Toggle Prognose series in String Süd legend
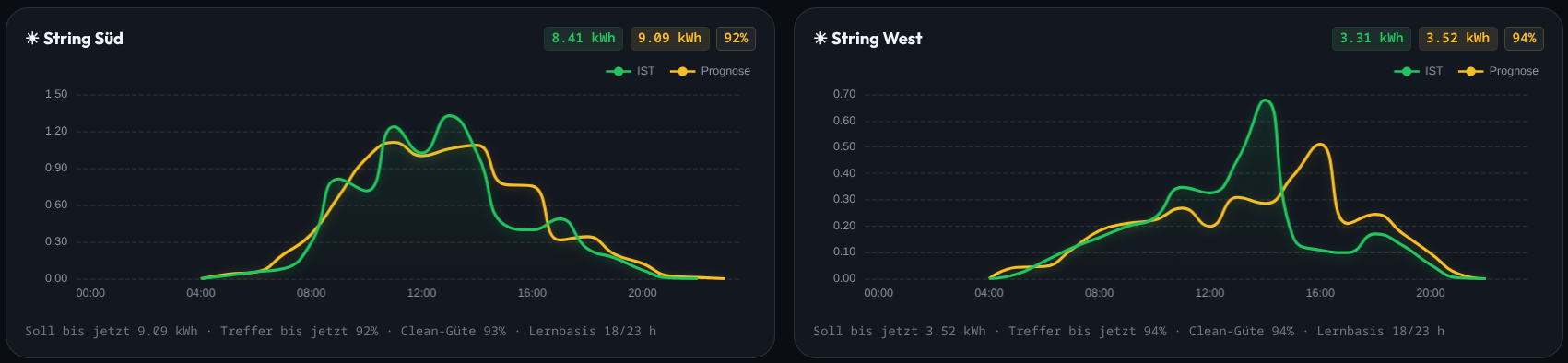Image resolution: width=1568 pixels, height=363 pixels. [711, 71]
